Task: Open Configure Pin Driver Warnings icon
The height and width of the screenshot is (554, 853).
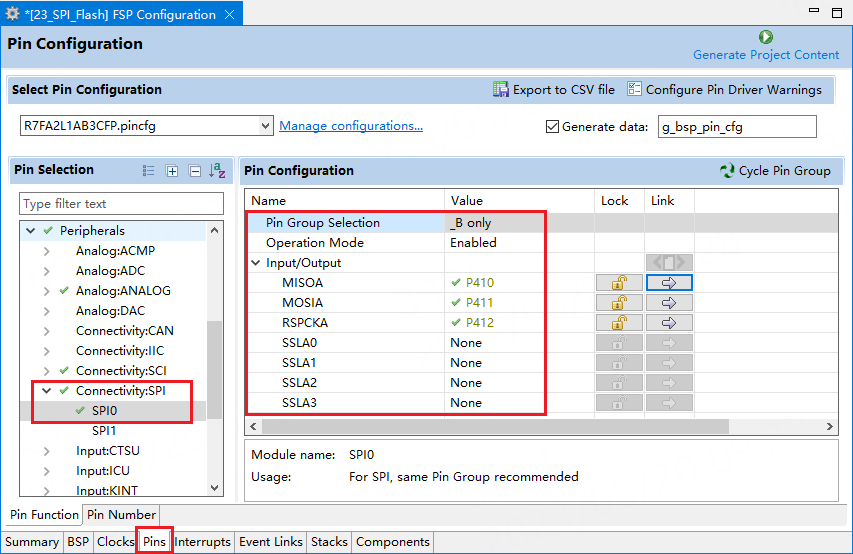Action: (x=634, y=89)
